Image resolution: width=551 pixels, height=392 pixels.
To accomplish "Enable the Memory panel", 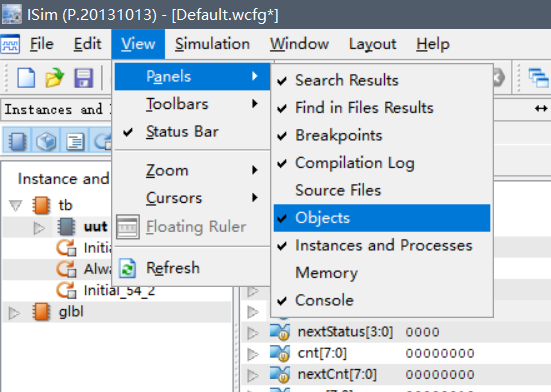I will pos(382,273).
